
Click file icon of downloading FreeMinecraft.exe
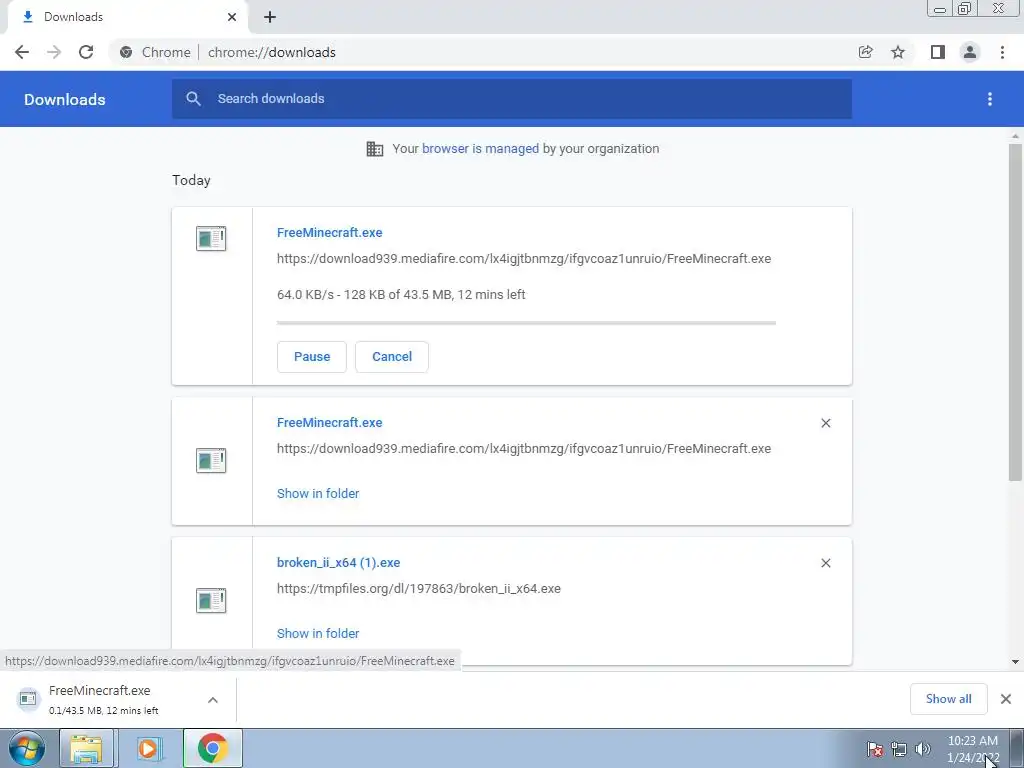tap(211, 238)
